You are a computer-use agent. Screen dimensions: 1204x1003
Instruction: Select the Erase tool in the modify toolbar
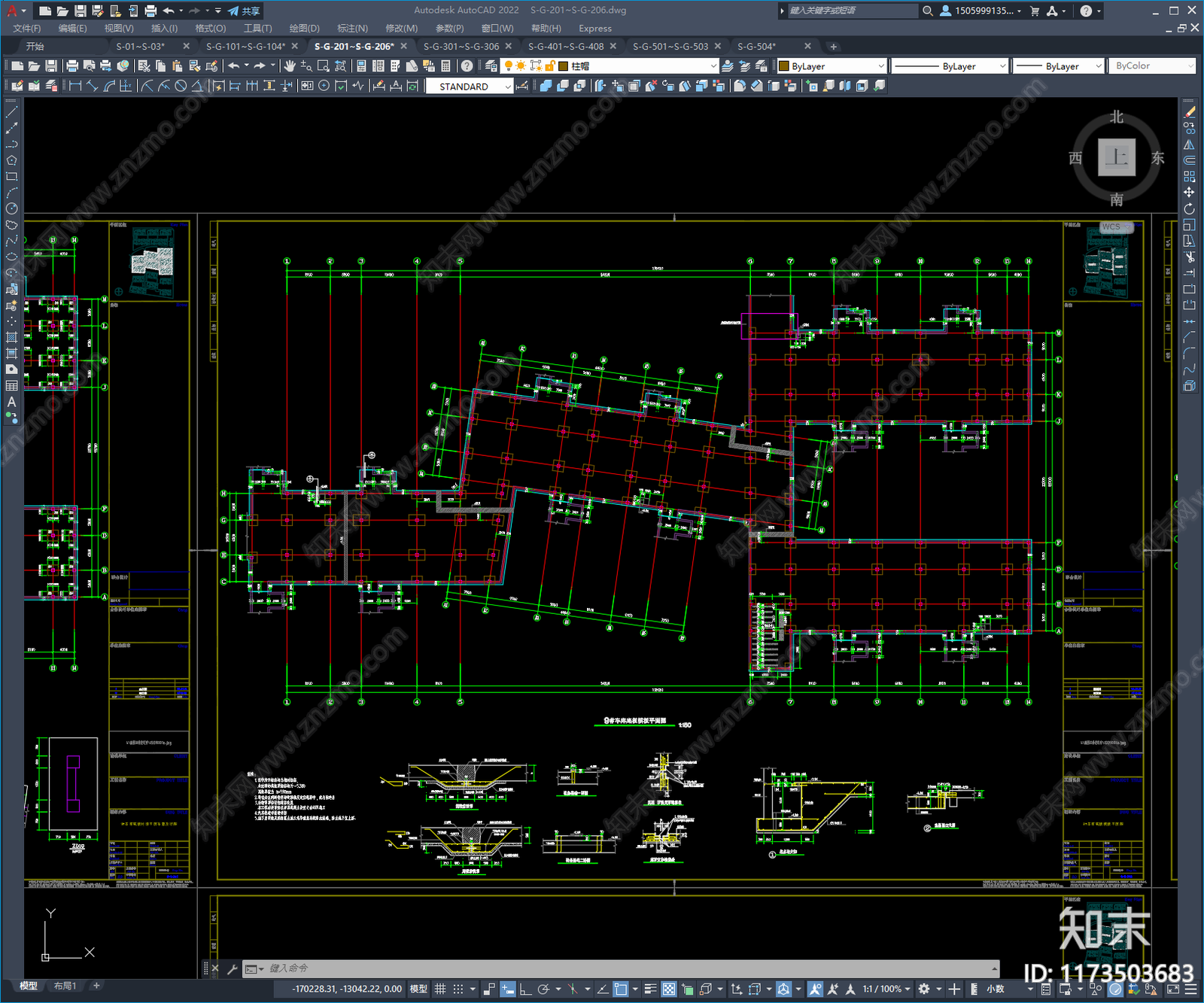point(1189,112)
